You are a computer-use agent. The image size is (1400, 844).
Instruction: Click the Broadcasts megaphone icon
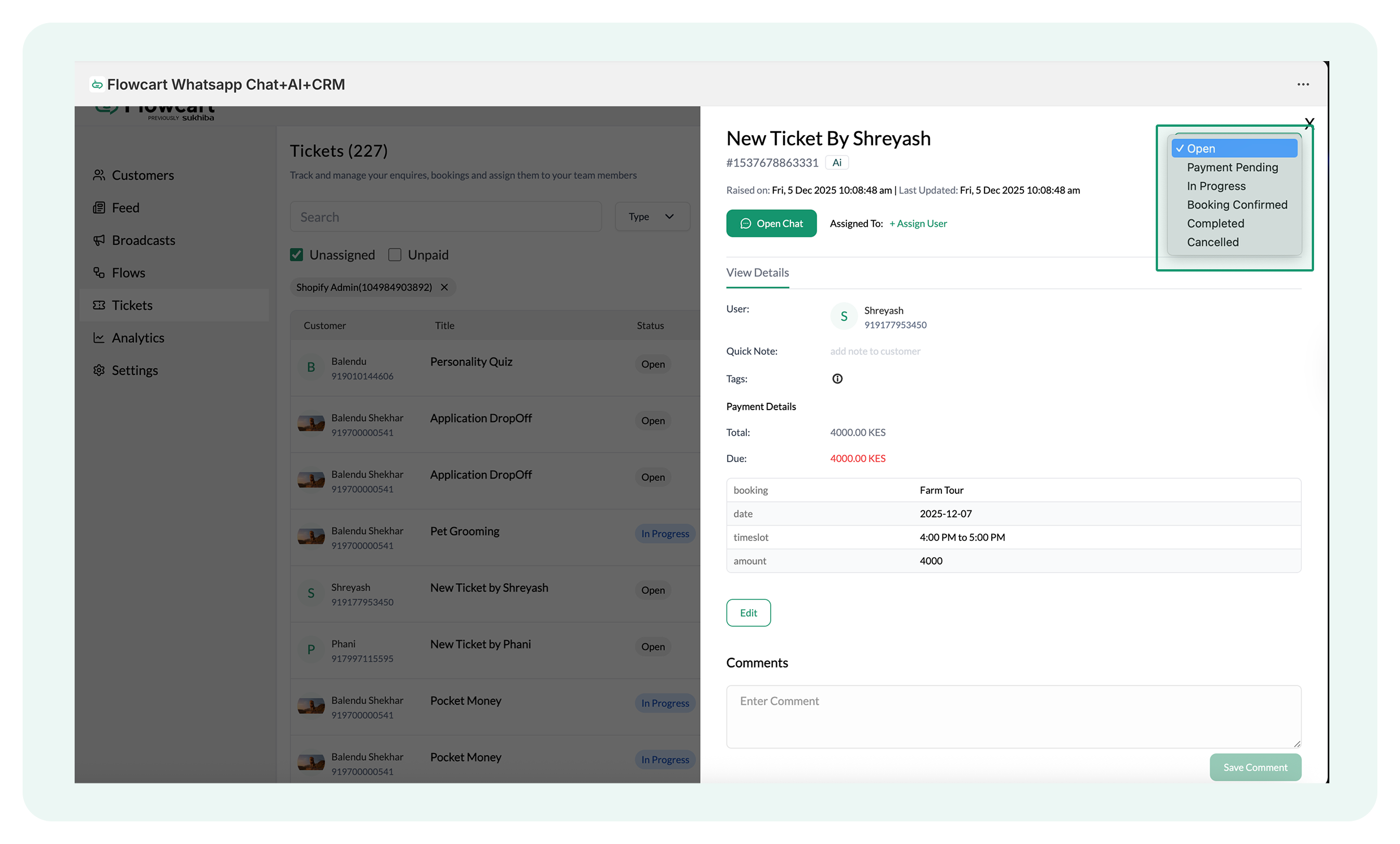(x=99, y=240)
